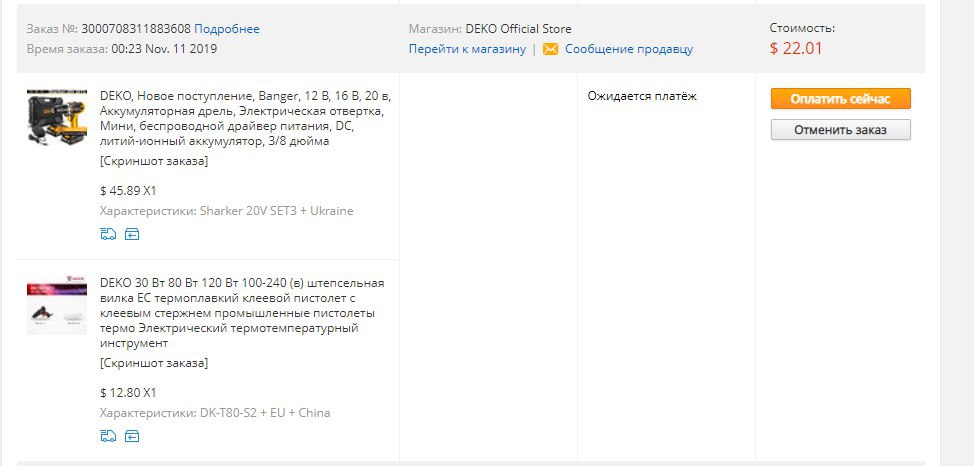View Скриншот заказа for the drill item
The image size is (974, 466).
coord(154,161)
